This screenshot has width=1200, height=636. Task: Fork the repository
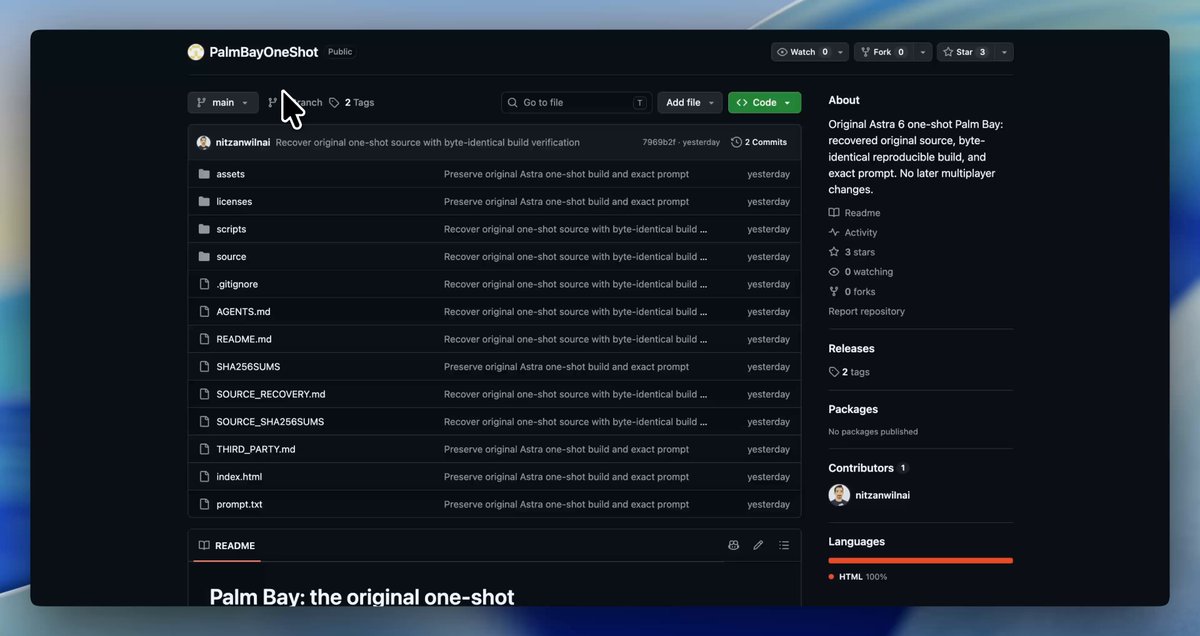coord(882,52)
